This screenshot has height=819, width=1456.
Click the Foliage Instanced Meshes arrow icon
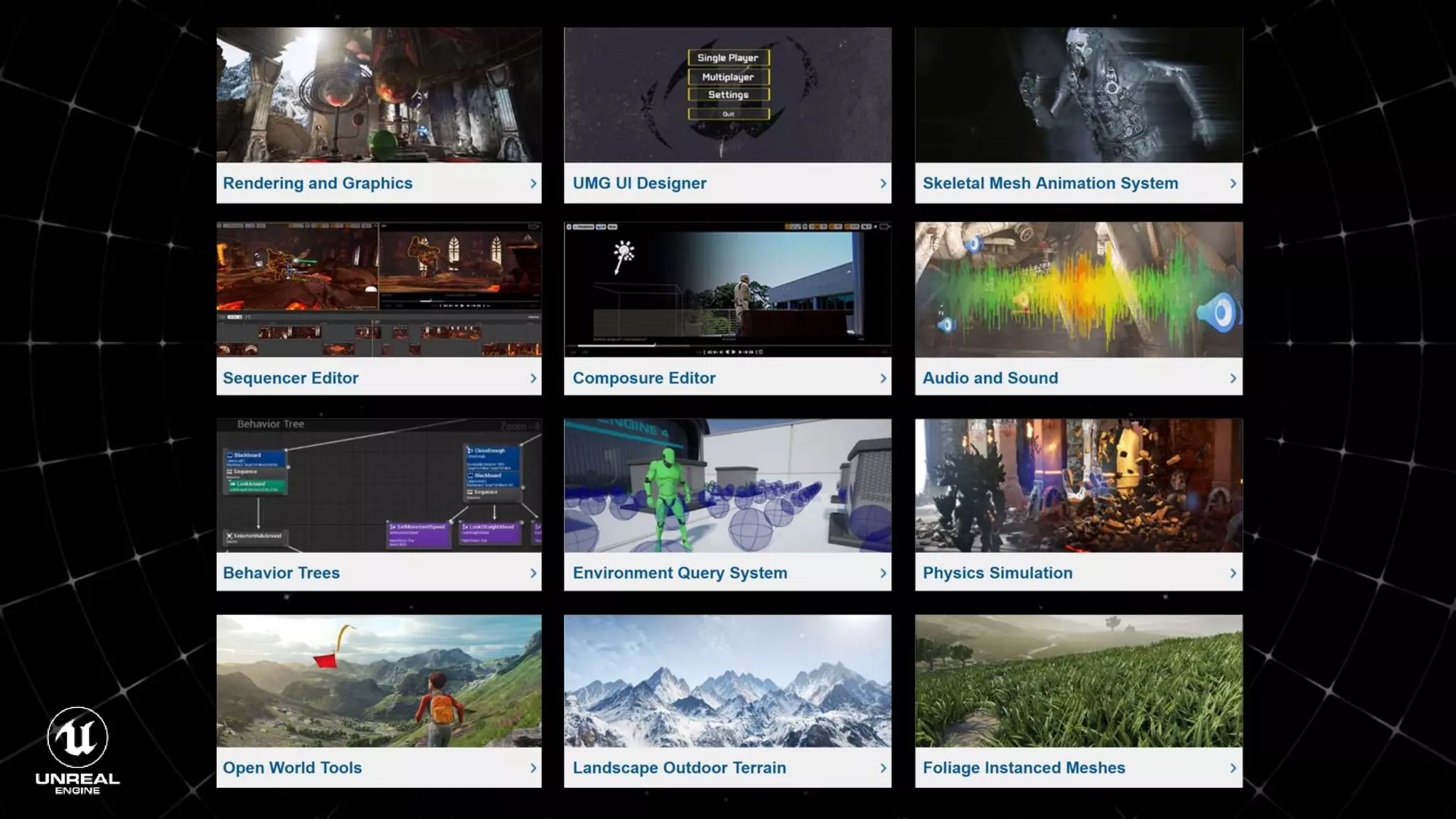[x=1233, y=768]
